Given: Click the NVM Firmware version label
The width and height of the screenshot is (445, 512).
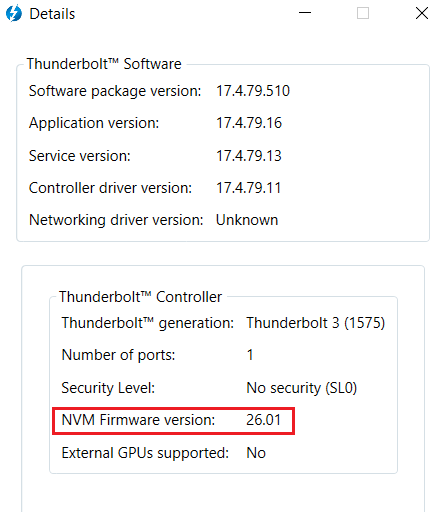Looking at the screenshot, I should point(138,420).
